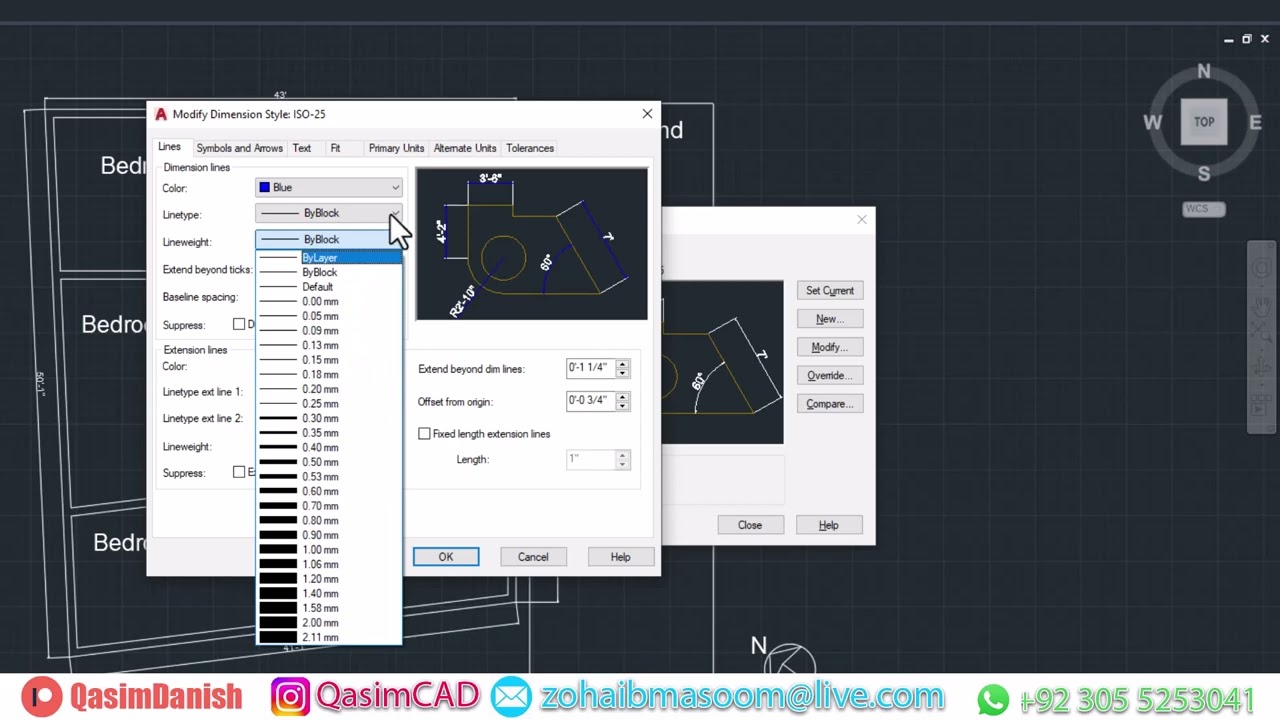Open dimension line Linetype dropdown
Viewport: 1280px width, 720px height.
[329, 213]
